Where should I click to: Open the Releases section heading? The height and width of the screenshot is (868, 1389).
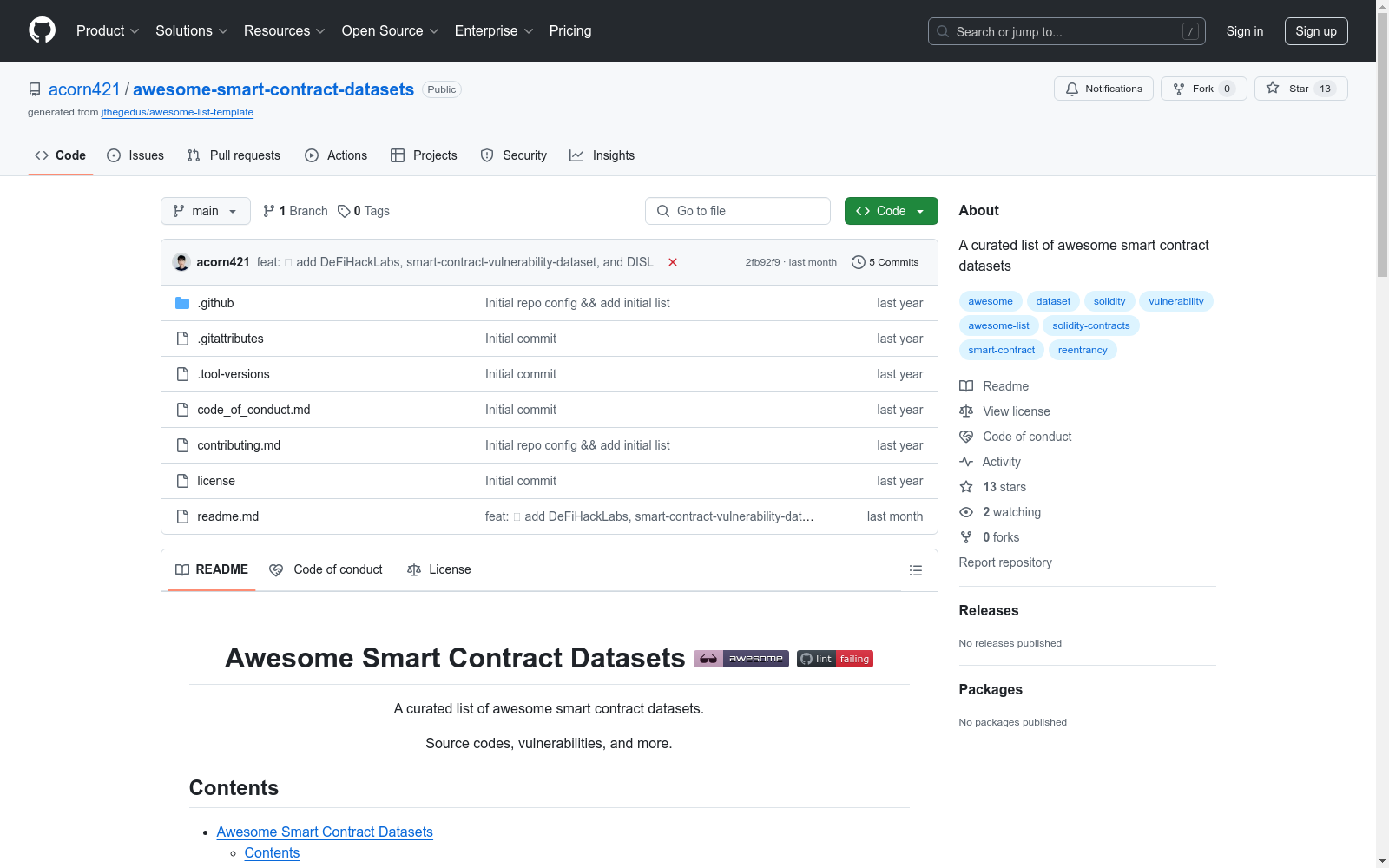pyautogui.click(x=989, y=610)
